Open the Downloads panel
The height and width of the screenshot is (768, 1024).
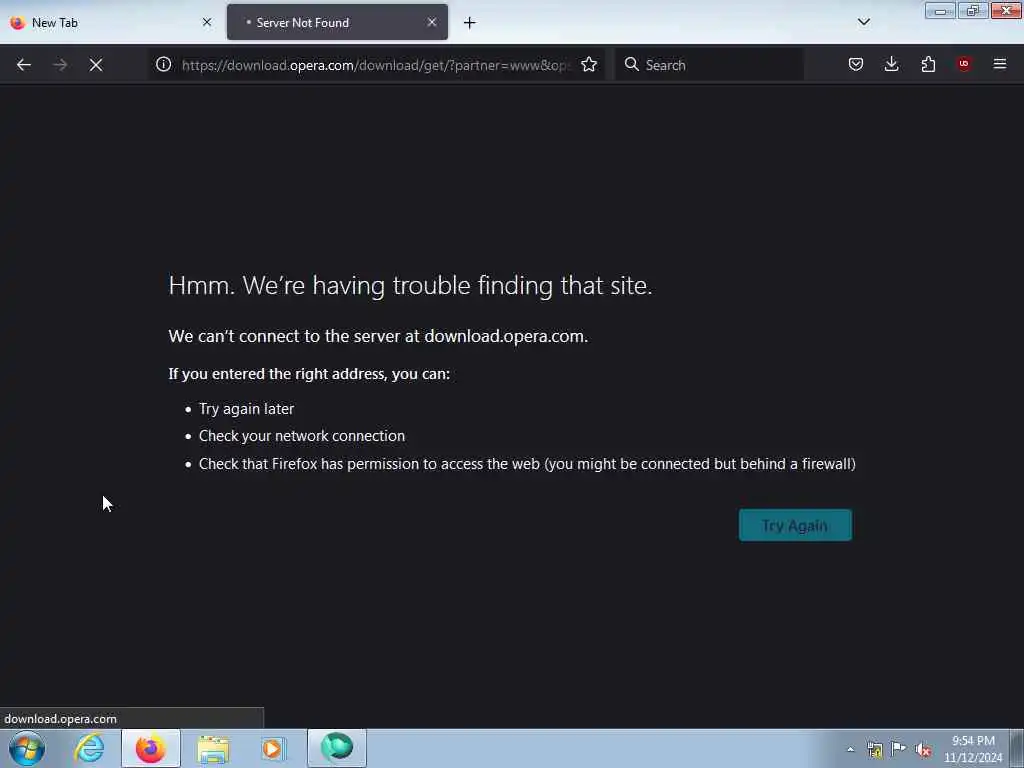(x=891, y=64)
